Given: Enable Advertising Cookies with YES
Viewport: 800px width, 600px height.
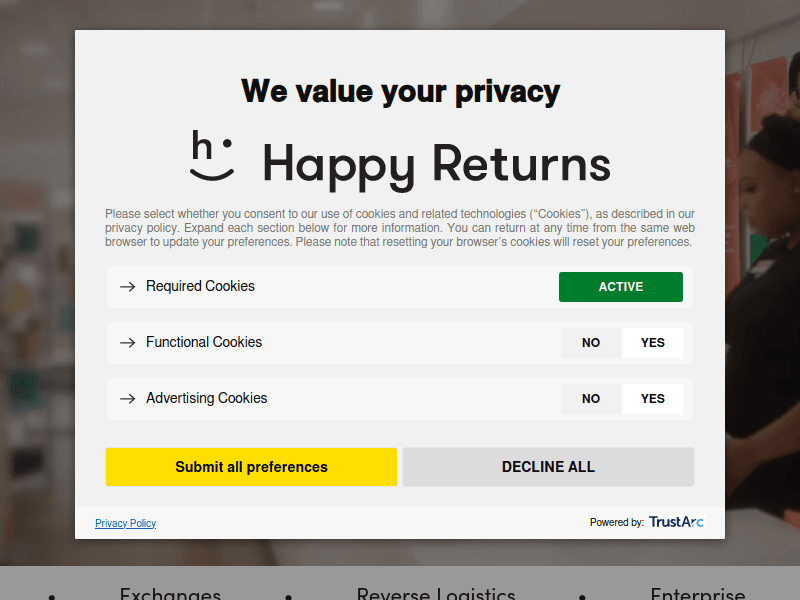Looking at the screenshot, I should 652,399.
